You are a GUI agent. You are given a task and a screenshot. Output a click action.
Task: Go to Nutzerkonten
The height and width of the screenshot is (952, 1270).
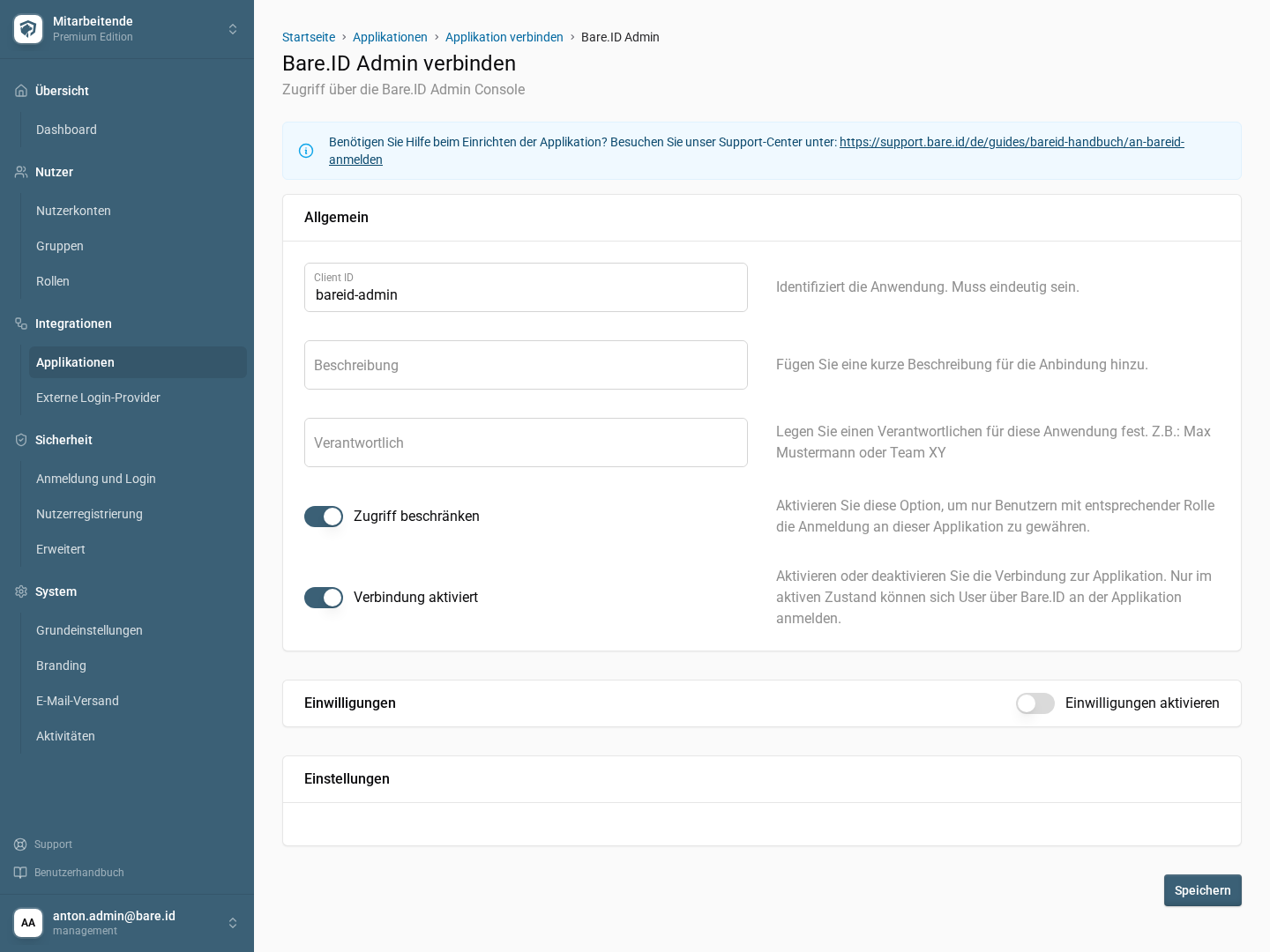(138, 211)
